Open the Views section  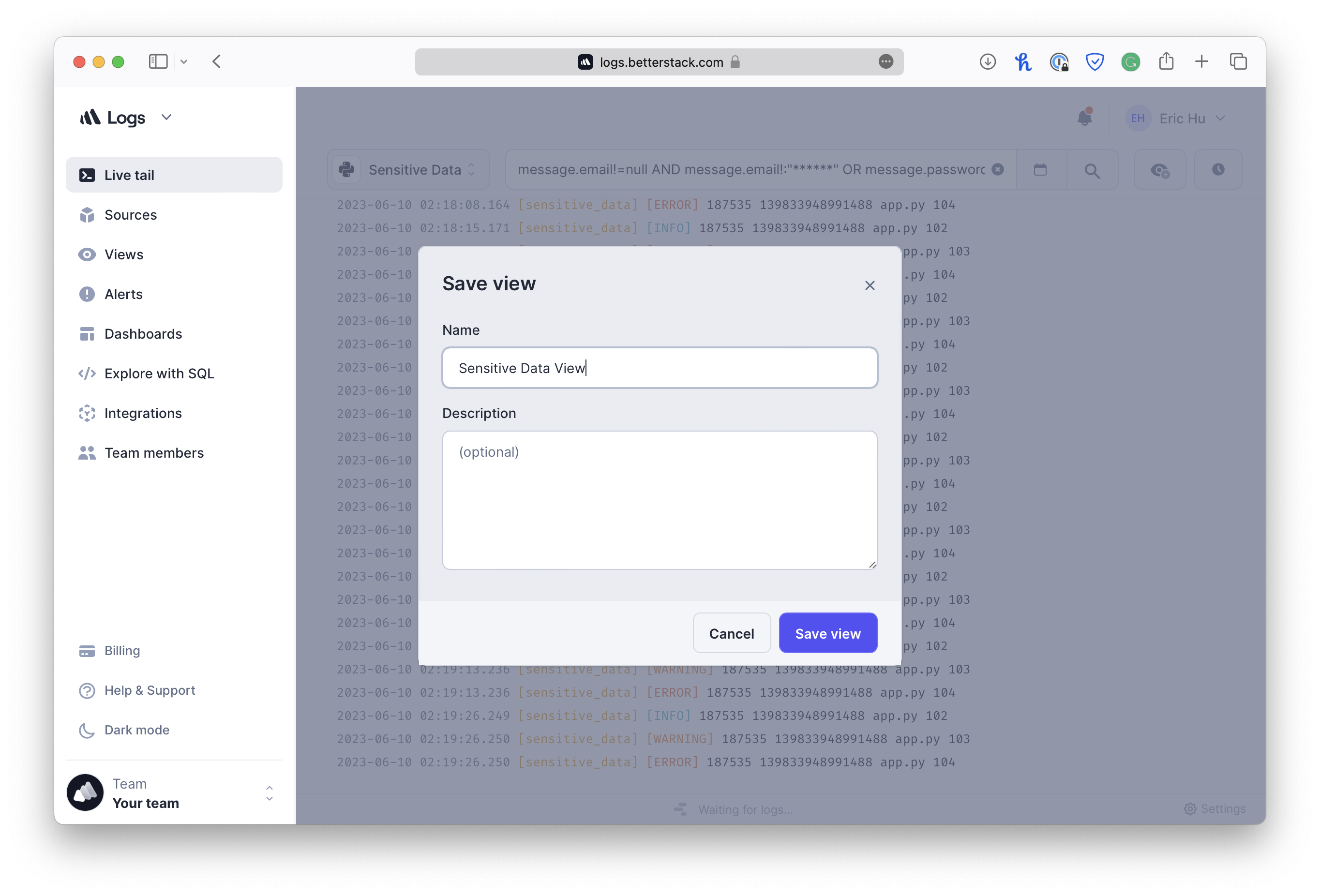click(174, 254)
